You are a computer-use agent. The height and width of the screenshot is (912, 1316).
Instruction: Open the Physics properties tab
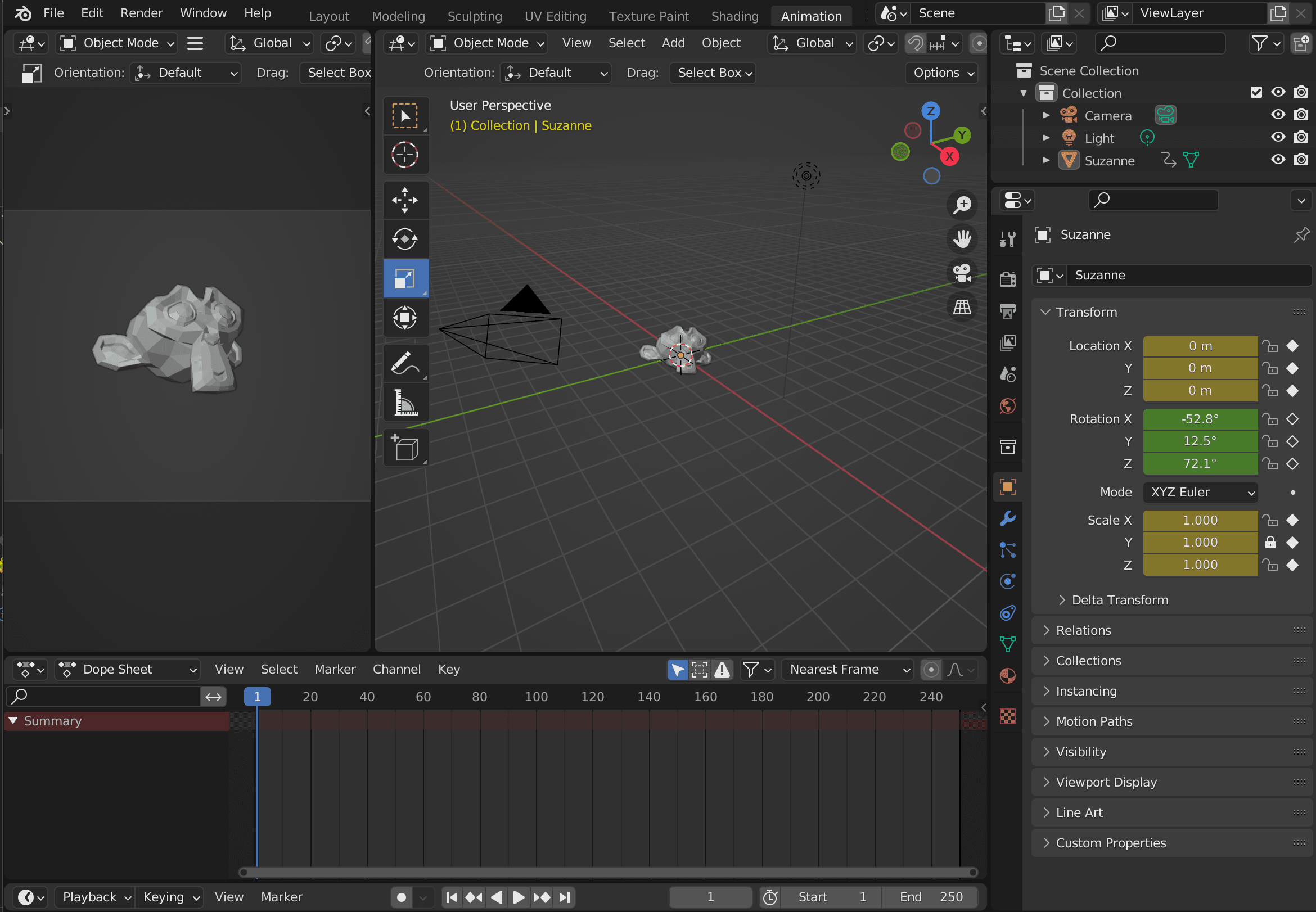(1007, 582)
